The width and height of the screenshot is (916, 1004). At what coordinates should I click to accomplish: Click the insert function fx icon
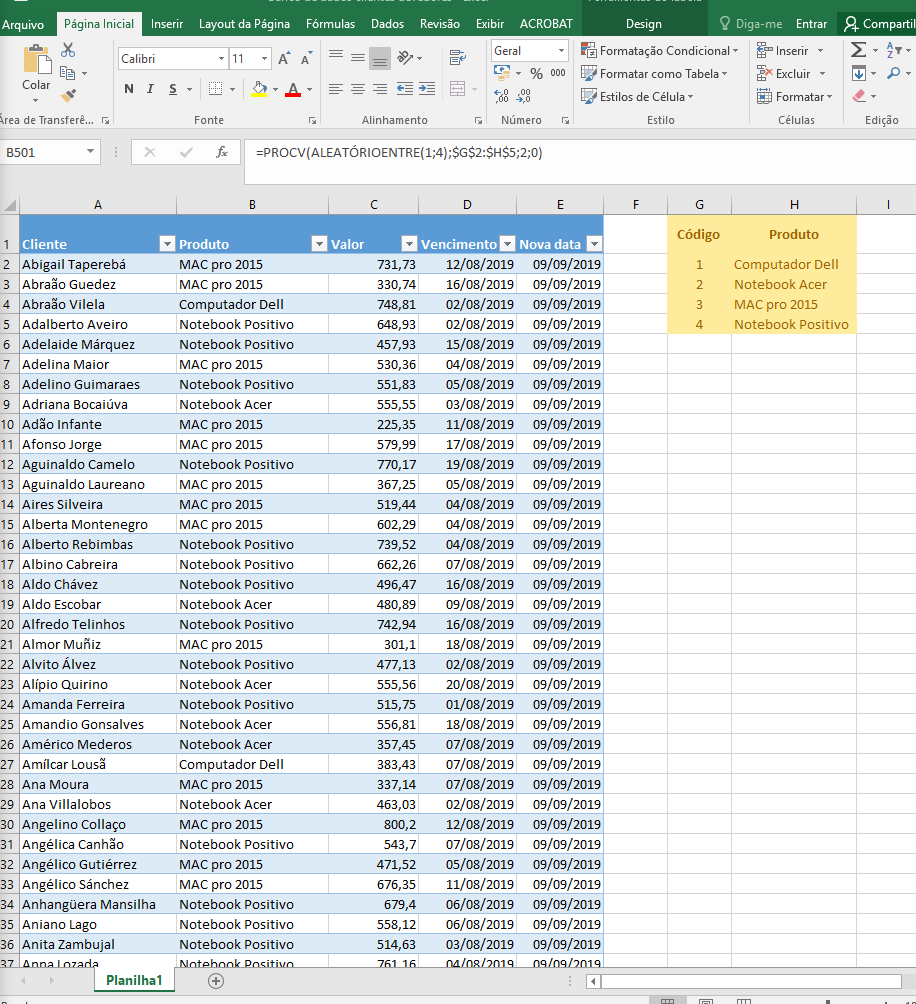[222, 153]
